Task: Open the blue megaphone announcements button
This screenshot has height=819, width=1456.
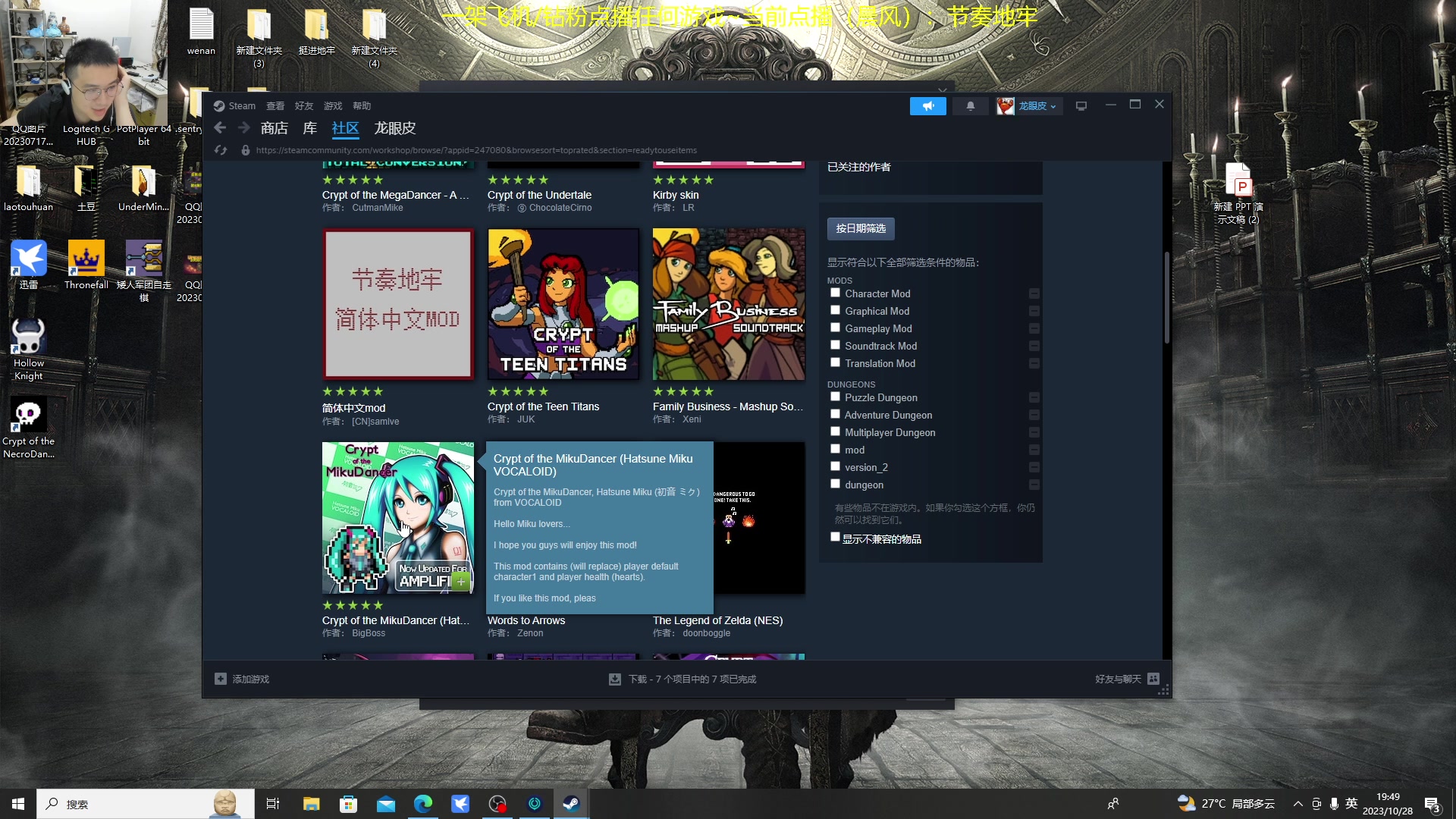Action: 928,106
